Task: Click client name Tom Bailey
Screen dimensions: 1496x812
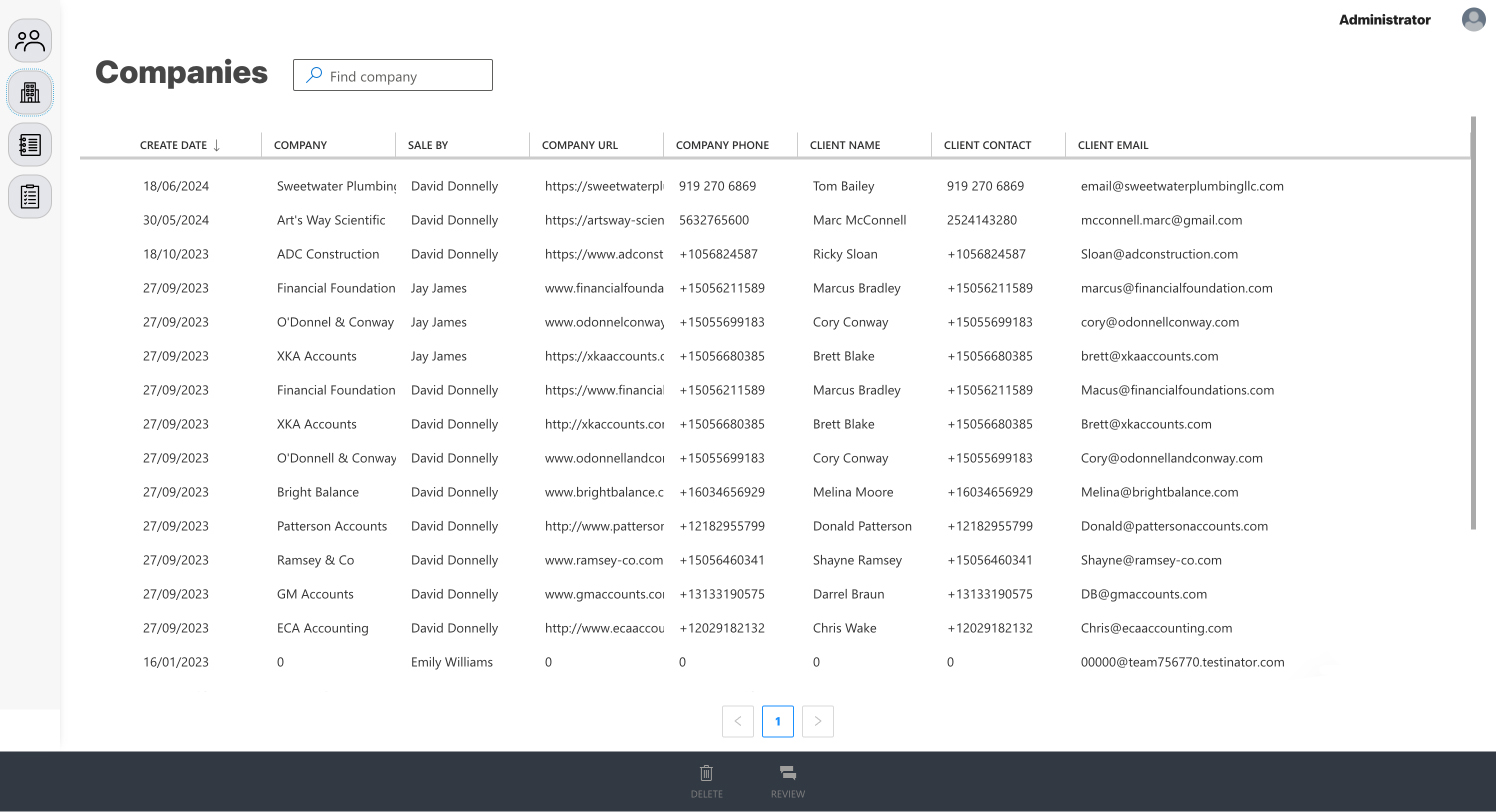Action: [843, 186]
